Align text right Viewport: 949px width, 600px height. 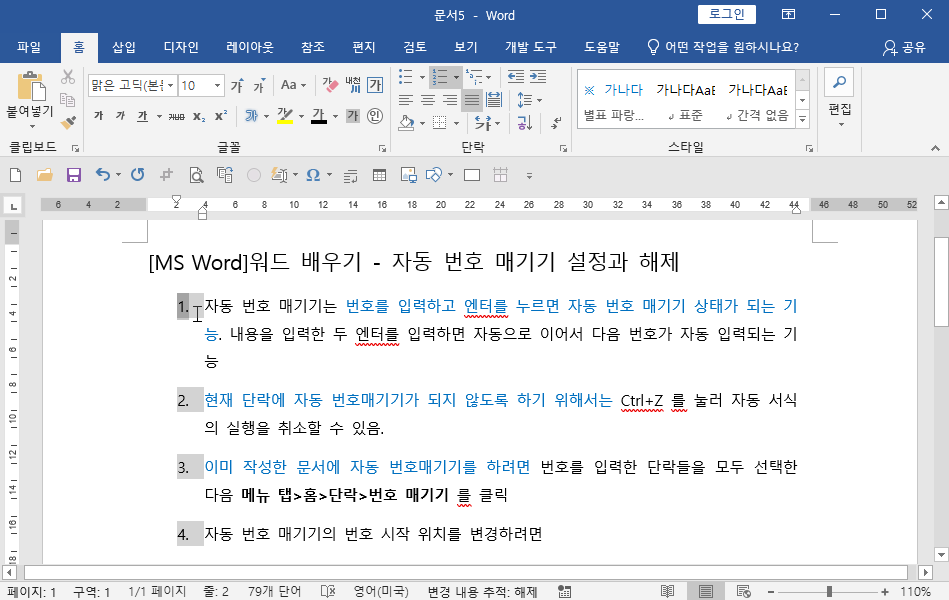pyautogui.click(x=450, y=100)
